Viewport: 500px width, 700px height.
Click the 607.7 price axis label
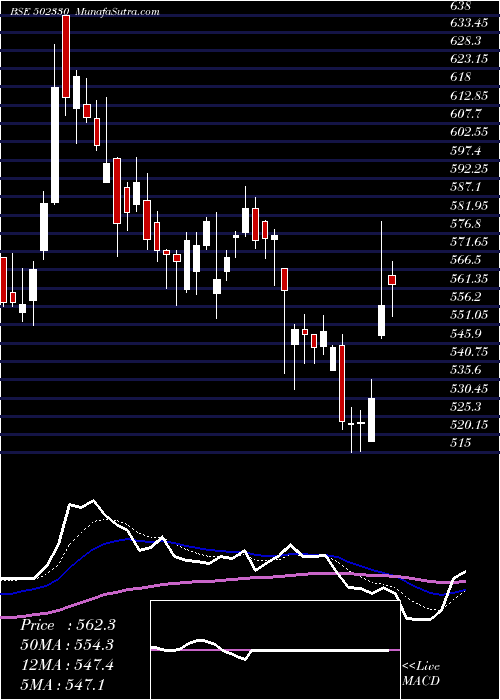(x=465, y=113)
